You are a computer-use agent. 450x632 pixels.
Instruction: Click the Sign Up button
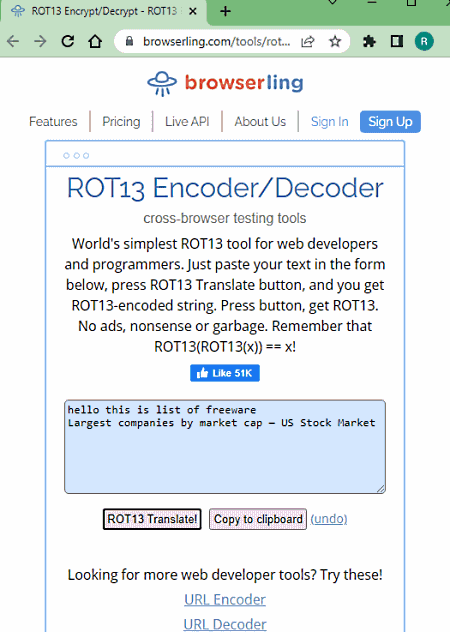point(390,121)
